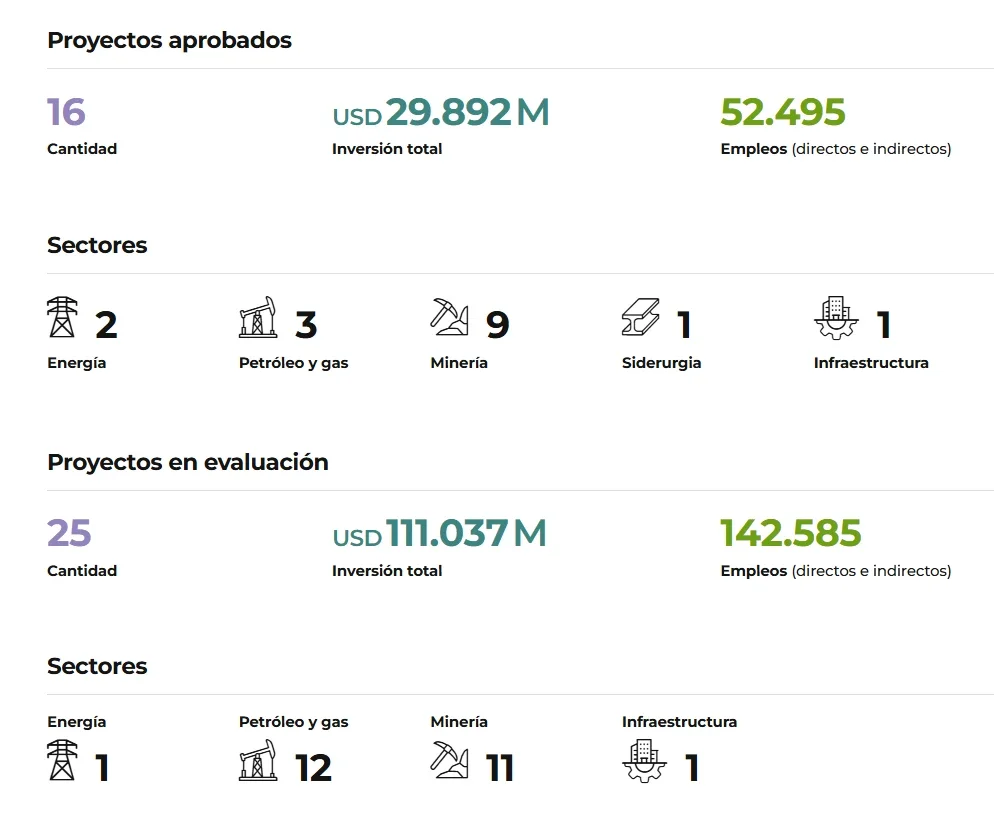Select the pickaxe icon beside number 11
The width and height of the screenshot is (994, 815).
coord(449,760)
